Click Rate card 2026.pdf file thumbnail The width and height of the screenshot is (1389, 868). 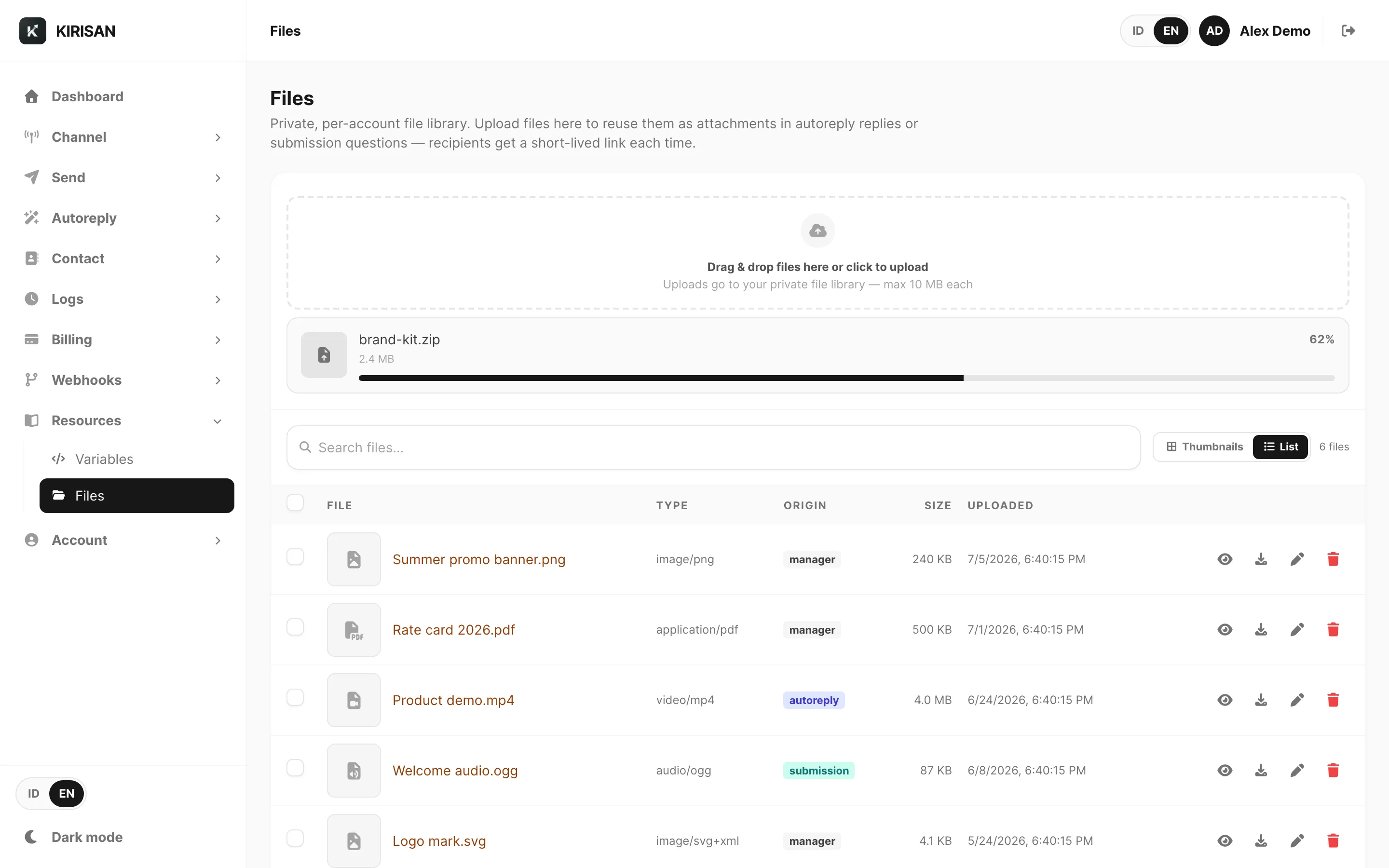pyautogui.click(x=354, y=630)
